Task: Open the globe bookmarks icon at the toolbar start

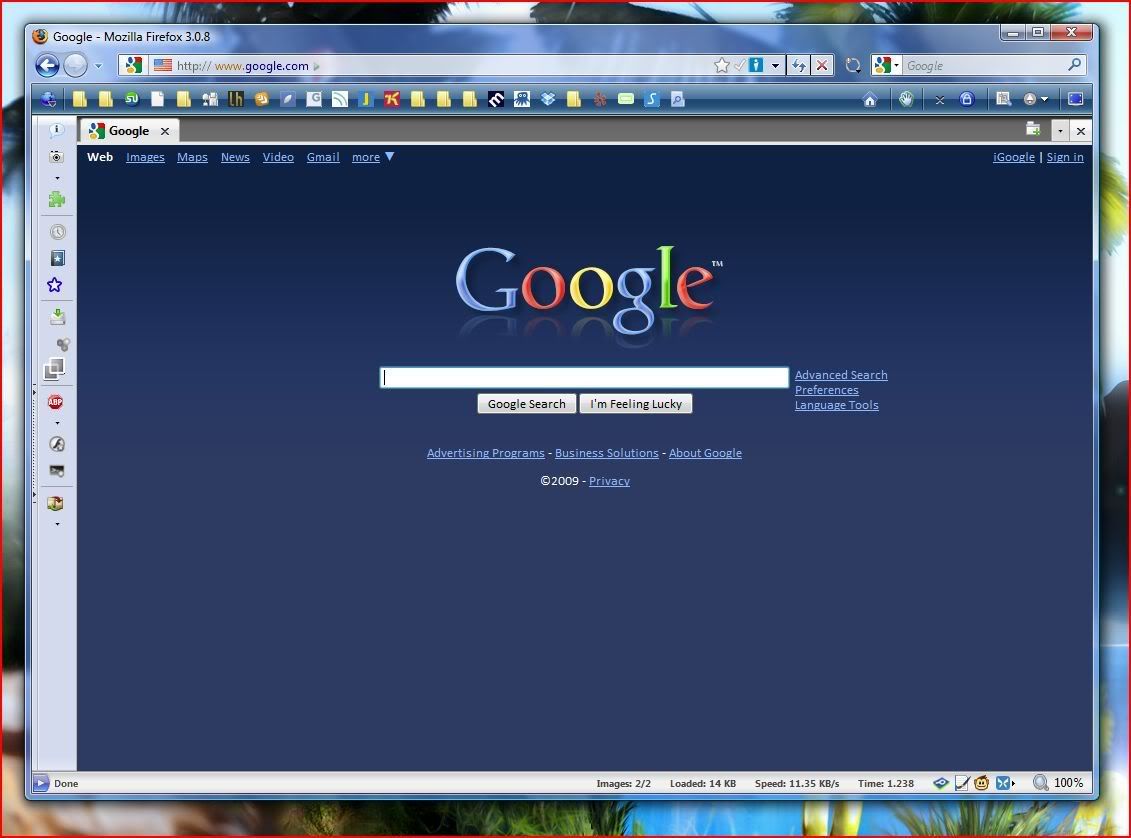Action: [49, 100]
